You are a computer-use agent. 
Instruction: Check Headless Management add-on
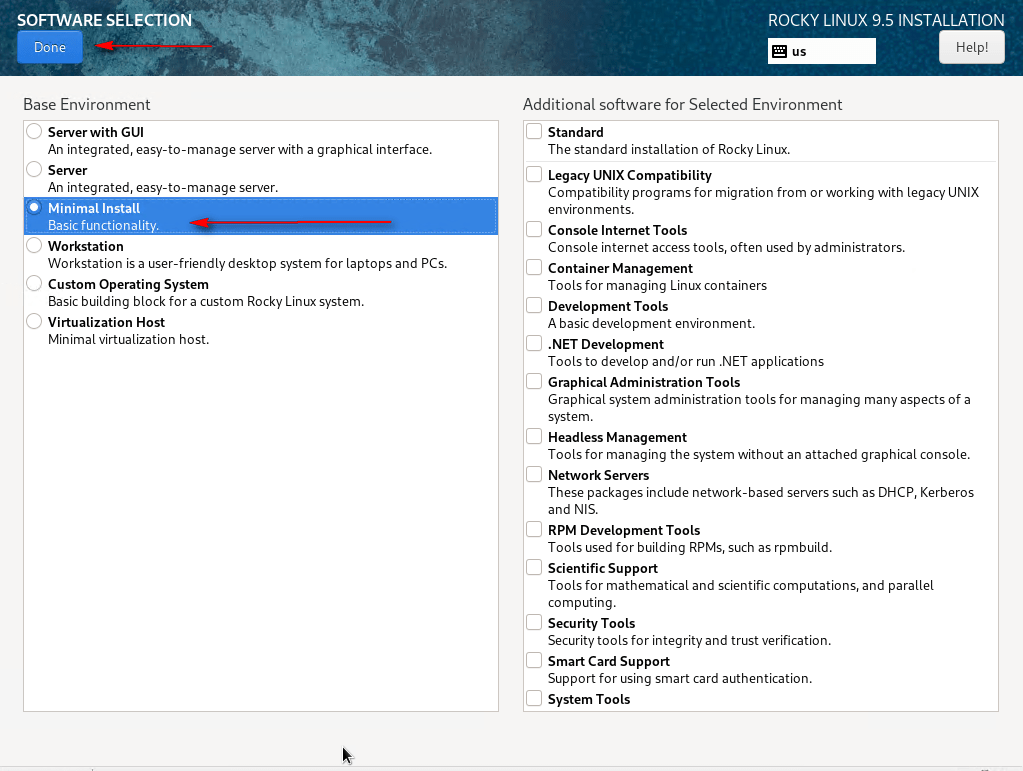click(535, 437)
